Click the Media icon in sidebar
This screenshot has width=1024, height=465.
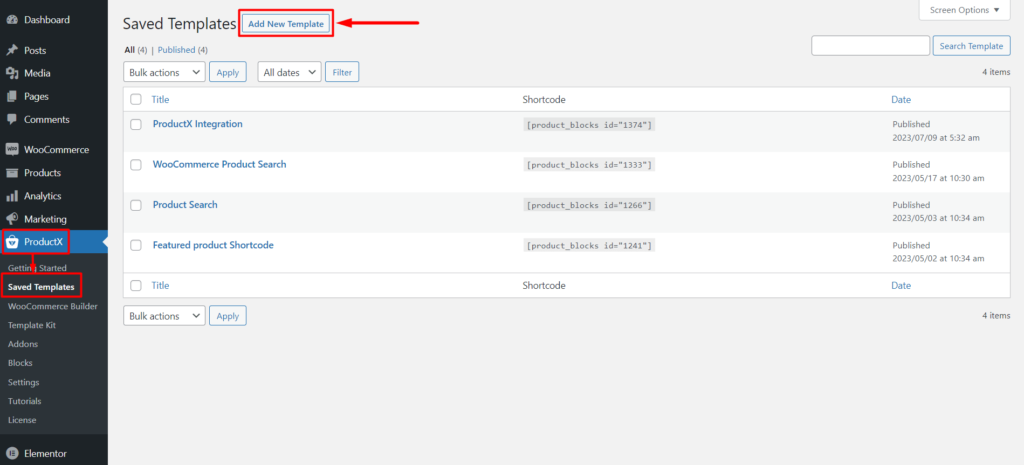[12, 73]
